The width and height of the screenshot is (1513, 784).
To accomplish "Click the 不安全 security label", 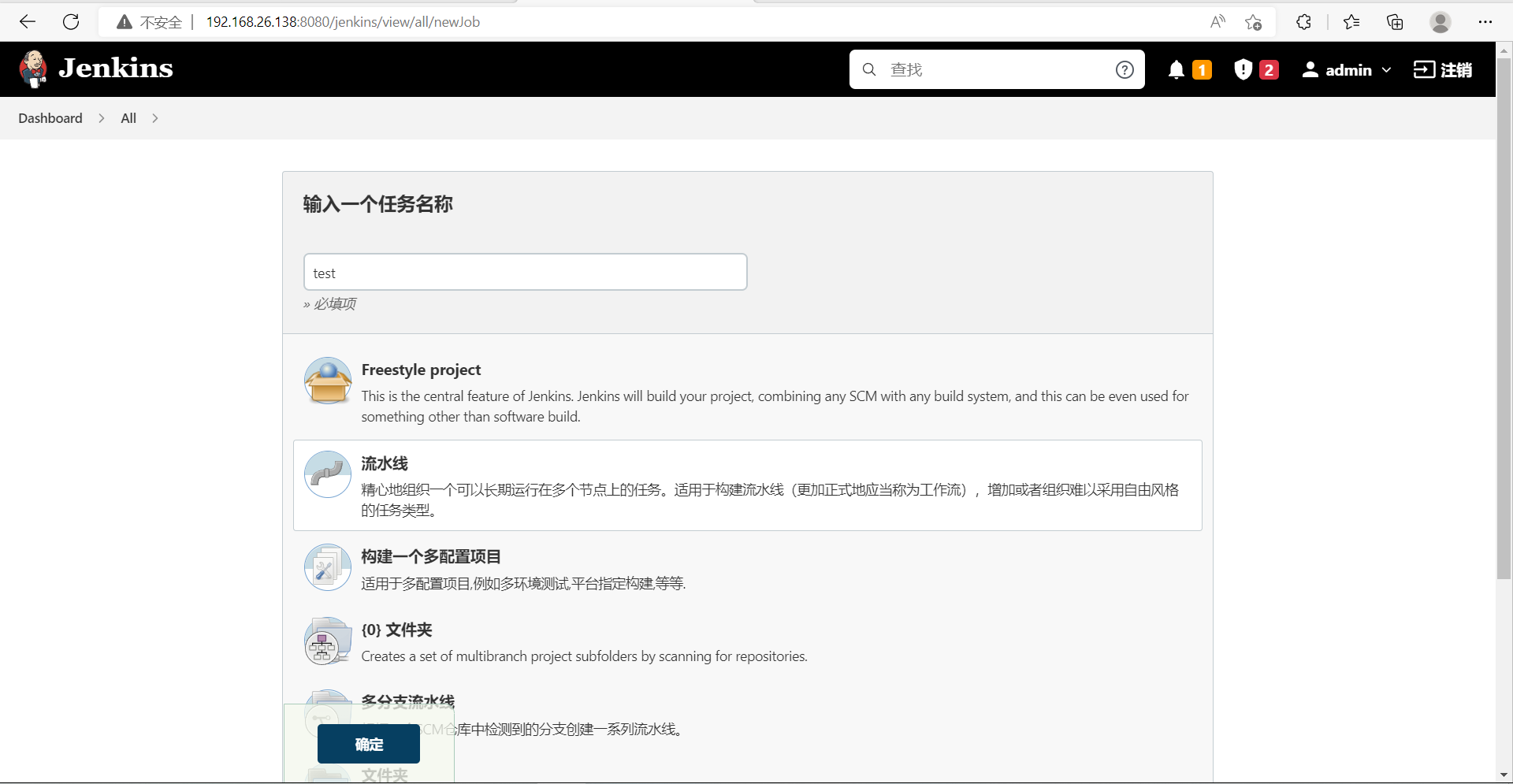I will coord(161,22).
